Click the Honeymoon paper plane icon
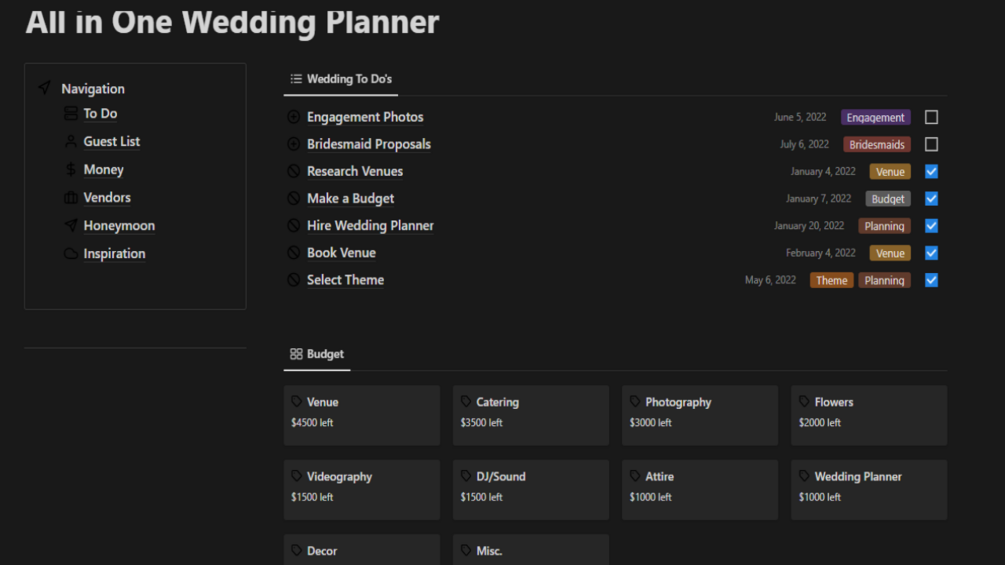This screenshot has width=1005, height=565. pos(70,226)
